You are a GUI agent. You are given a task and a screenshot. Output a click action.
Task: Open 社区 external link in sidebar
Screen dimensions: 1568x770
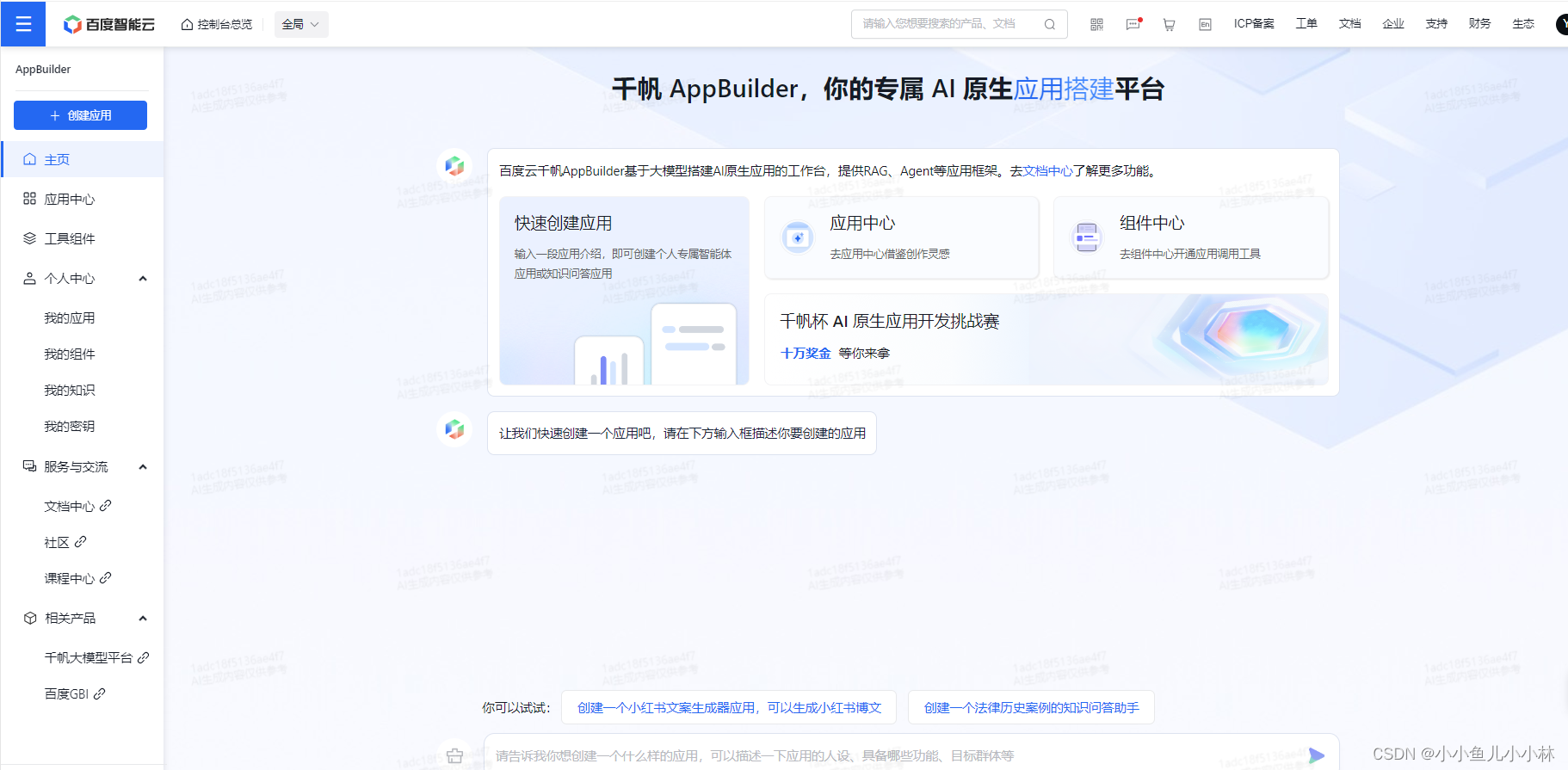(65, 542)
